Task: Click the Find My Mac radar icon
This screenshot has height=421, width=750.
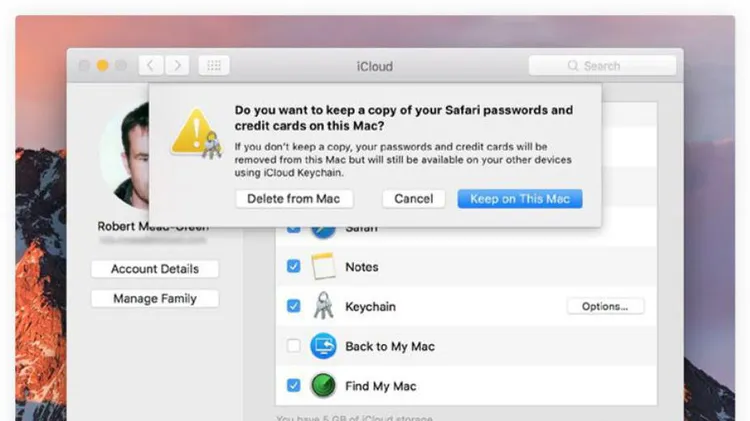Action: coord(323,386)
